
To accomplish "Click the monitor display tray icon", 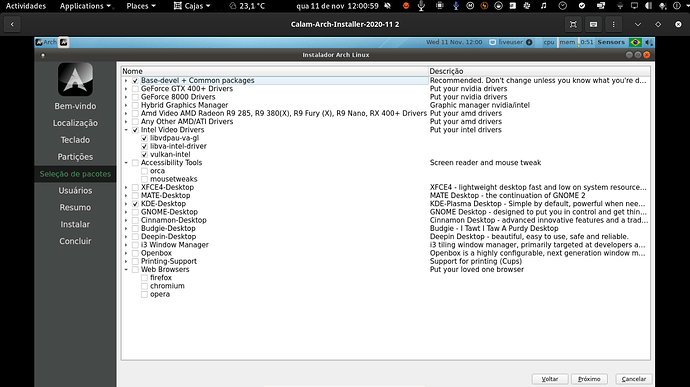I will coord(634,6).
